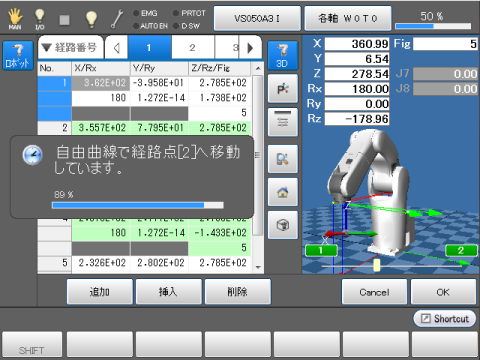Select path tab 2
Screen dimensions: 480x360
[193, 48]
